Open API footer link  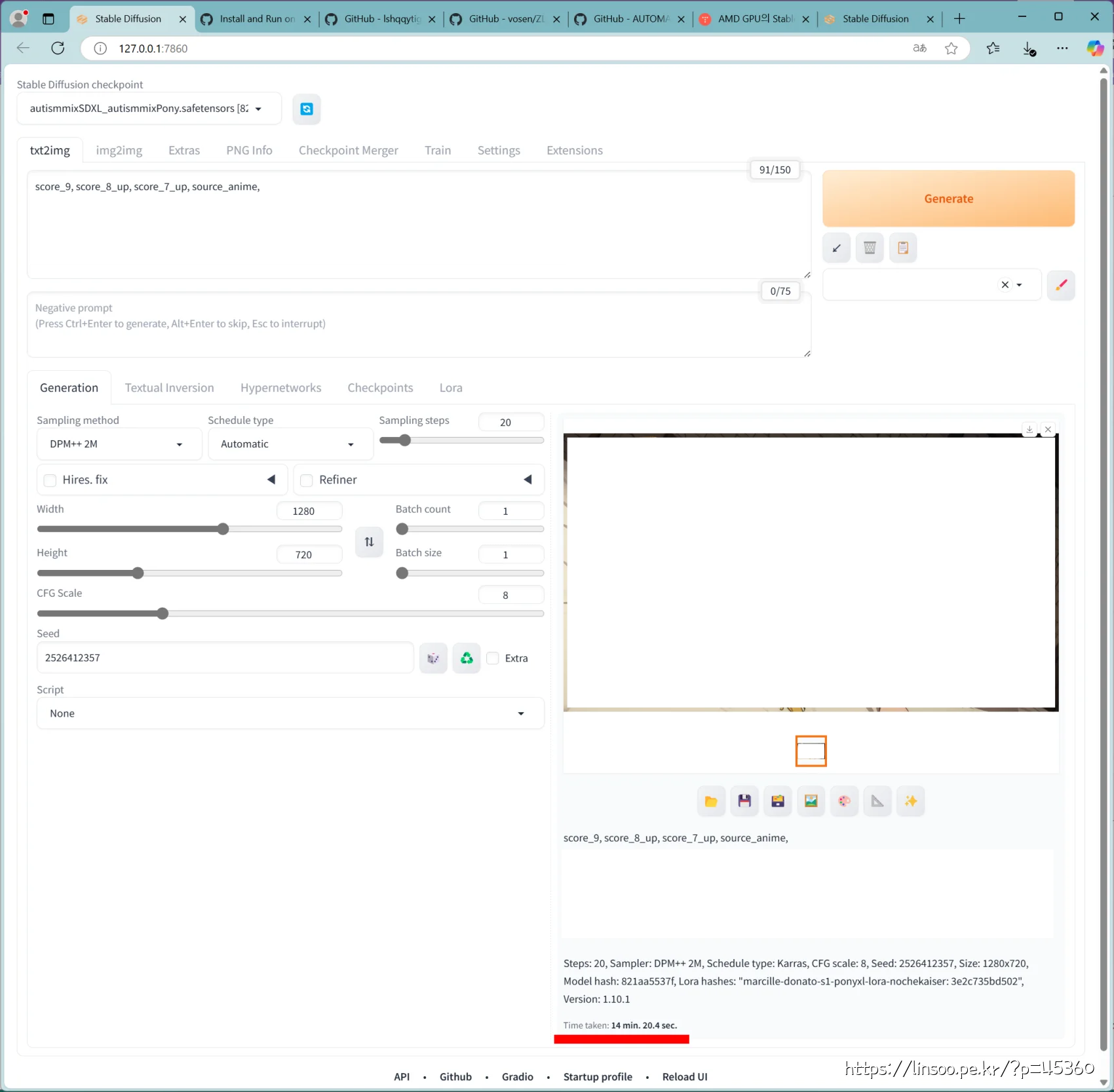[x=402, y=1077]
